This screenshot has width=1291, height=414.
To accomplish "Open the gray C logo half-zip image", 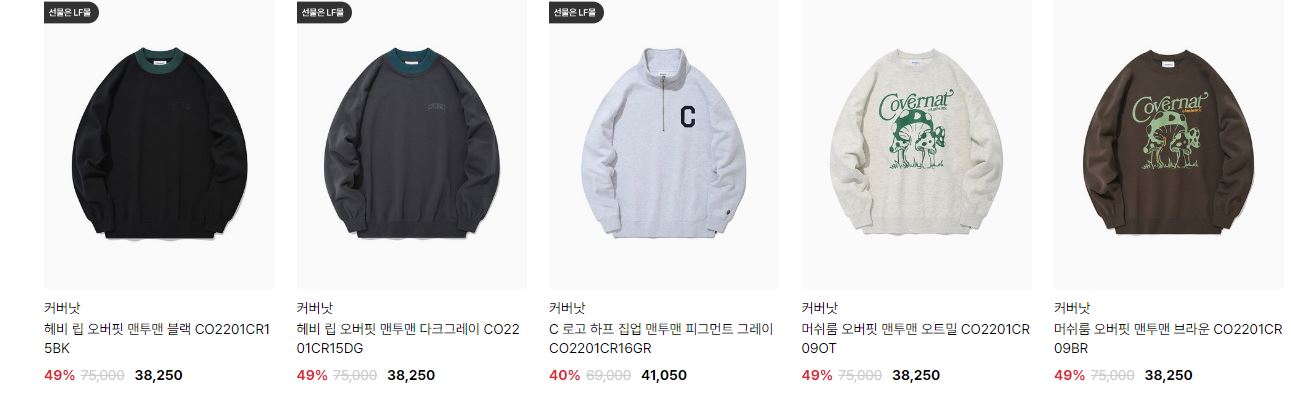I will click(x=664, y=144).
